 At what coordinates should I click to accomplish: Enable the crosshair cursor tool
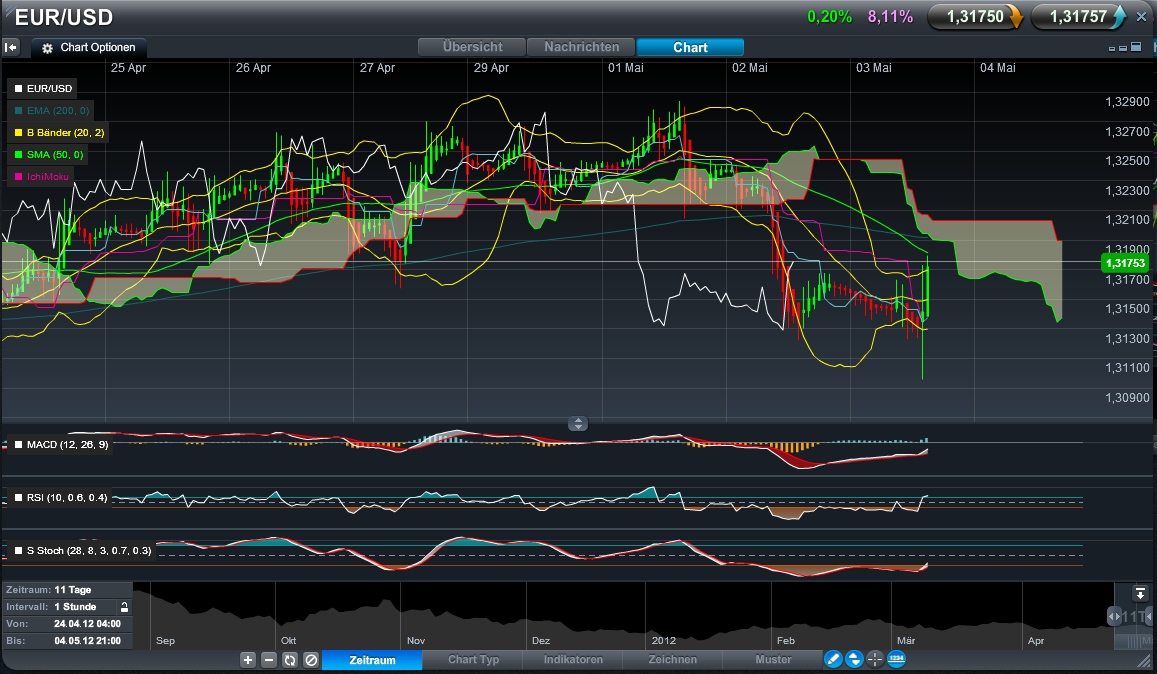(875, 659)
